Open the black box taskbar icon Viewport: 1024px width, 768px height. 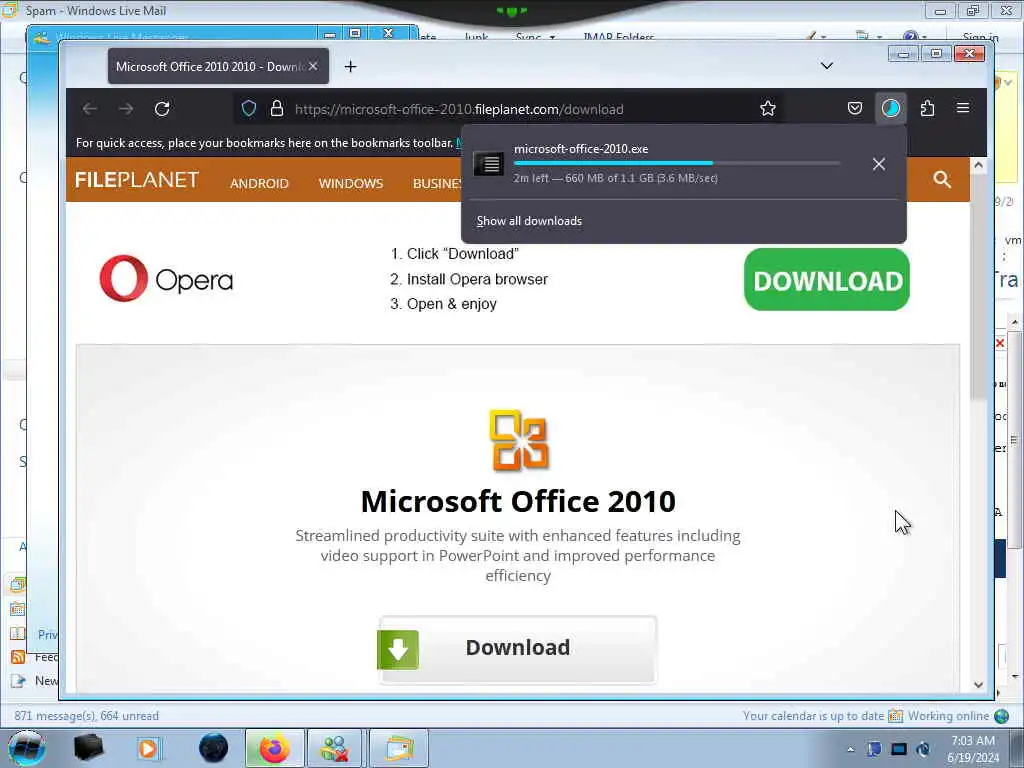(88, 748)
